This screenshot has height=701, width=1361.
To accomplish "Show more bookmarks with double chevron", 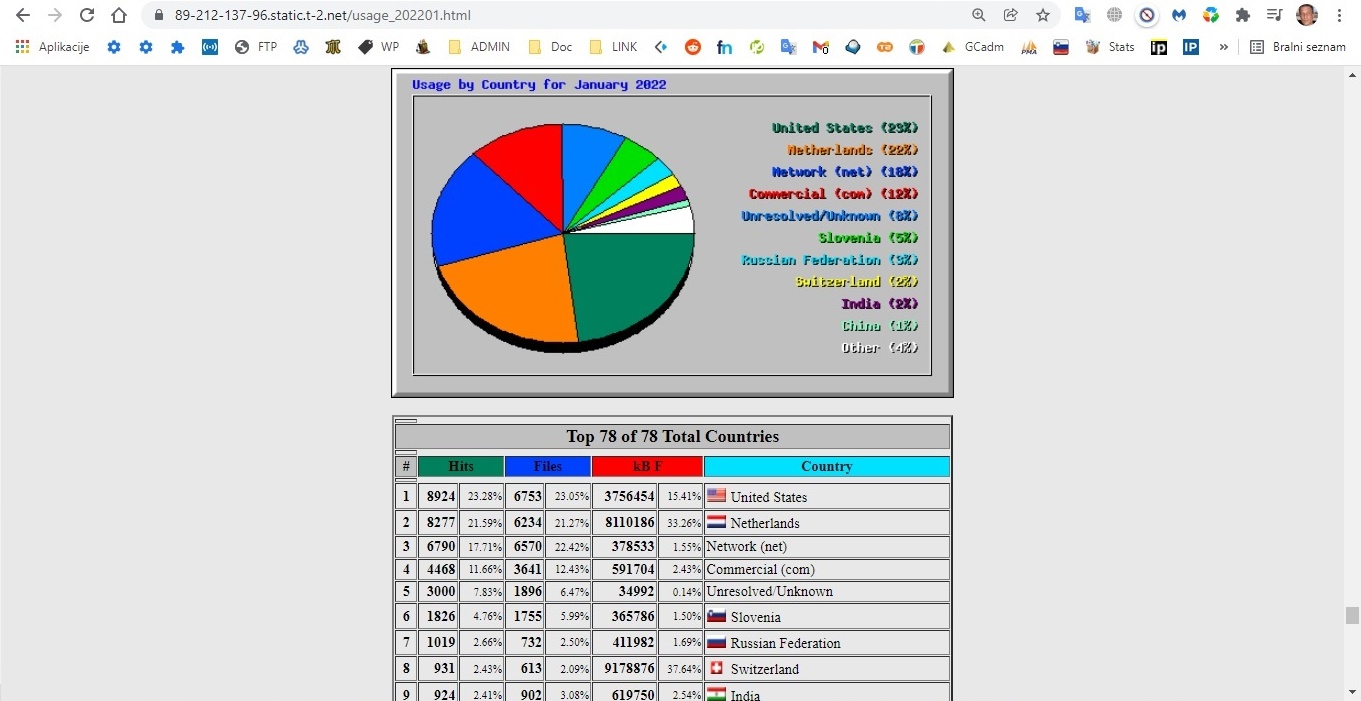I will (1223, 47).
